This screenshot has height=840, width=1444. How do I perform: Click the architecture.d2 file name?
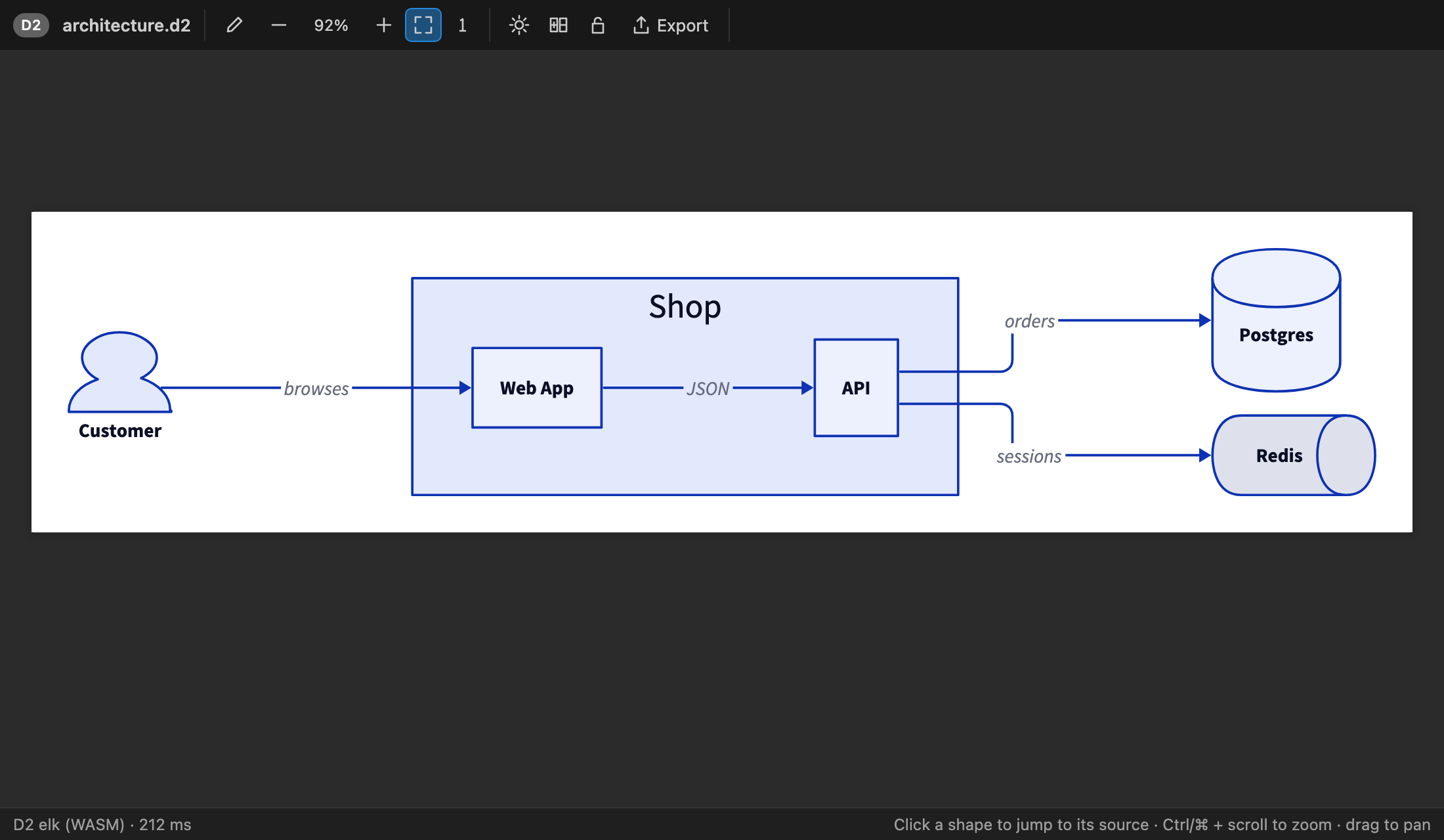[126, 25]
